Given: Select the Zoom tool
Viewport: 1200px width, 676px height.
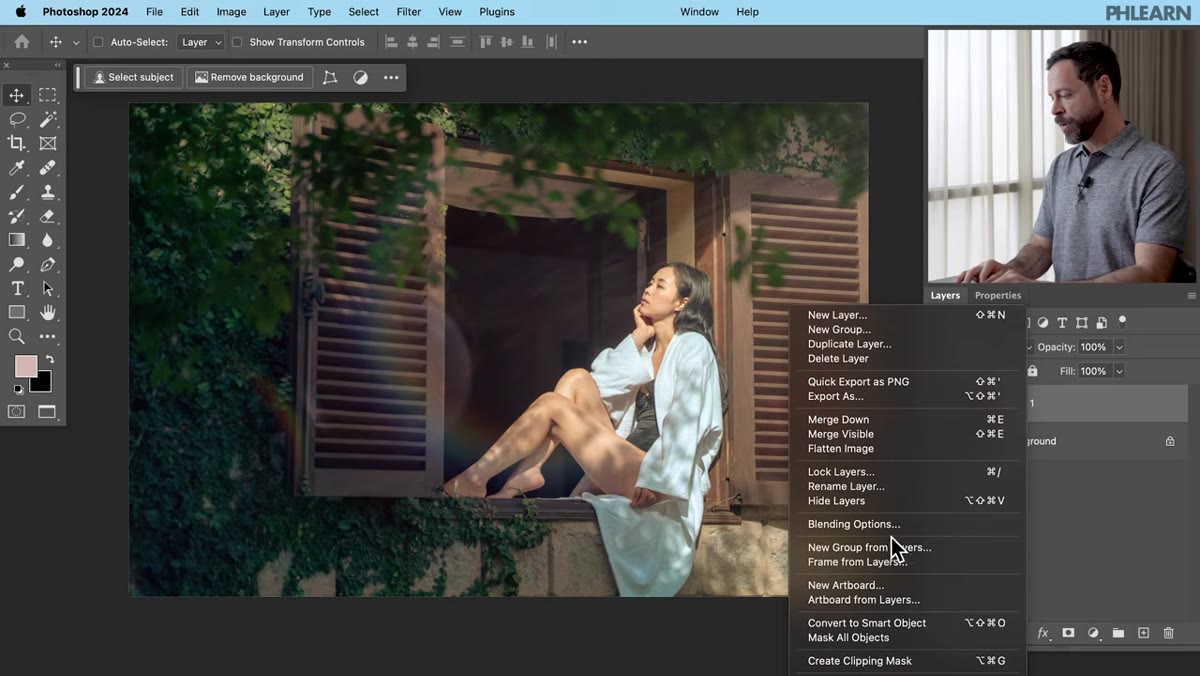Looking at the screenshot, I should tap(16, 337).
